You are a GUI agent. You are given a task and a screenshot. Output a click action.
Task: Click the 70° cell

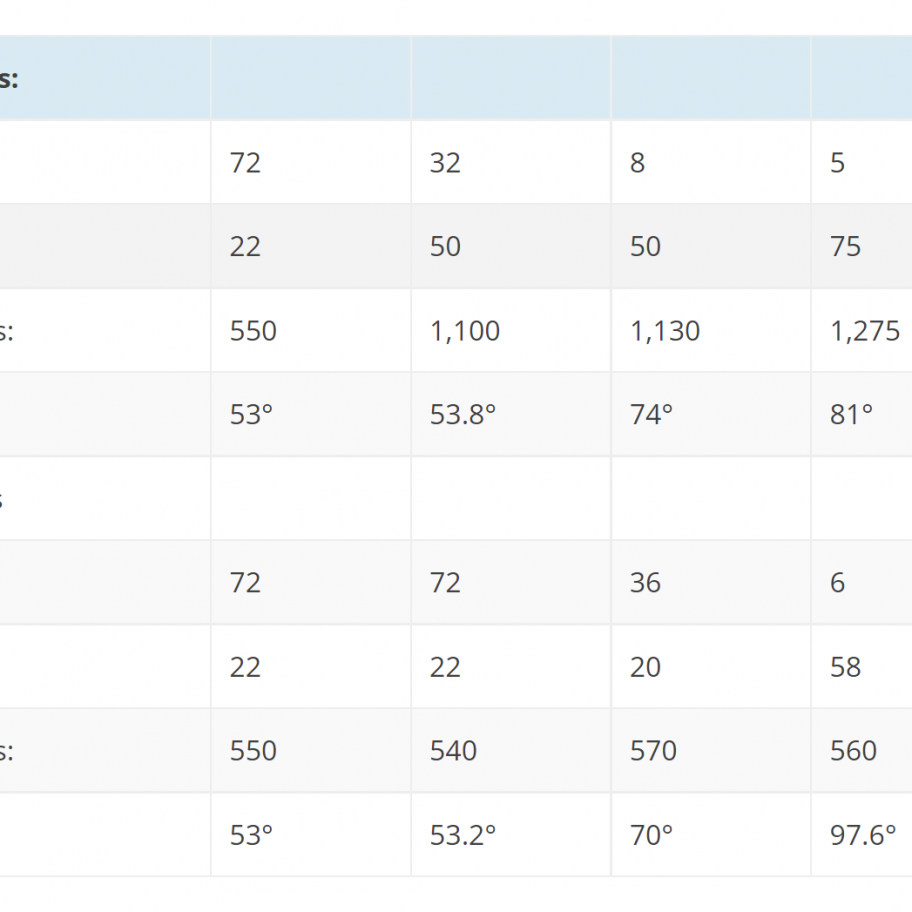[711, 835]
